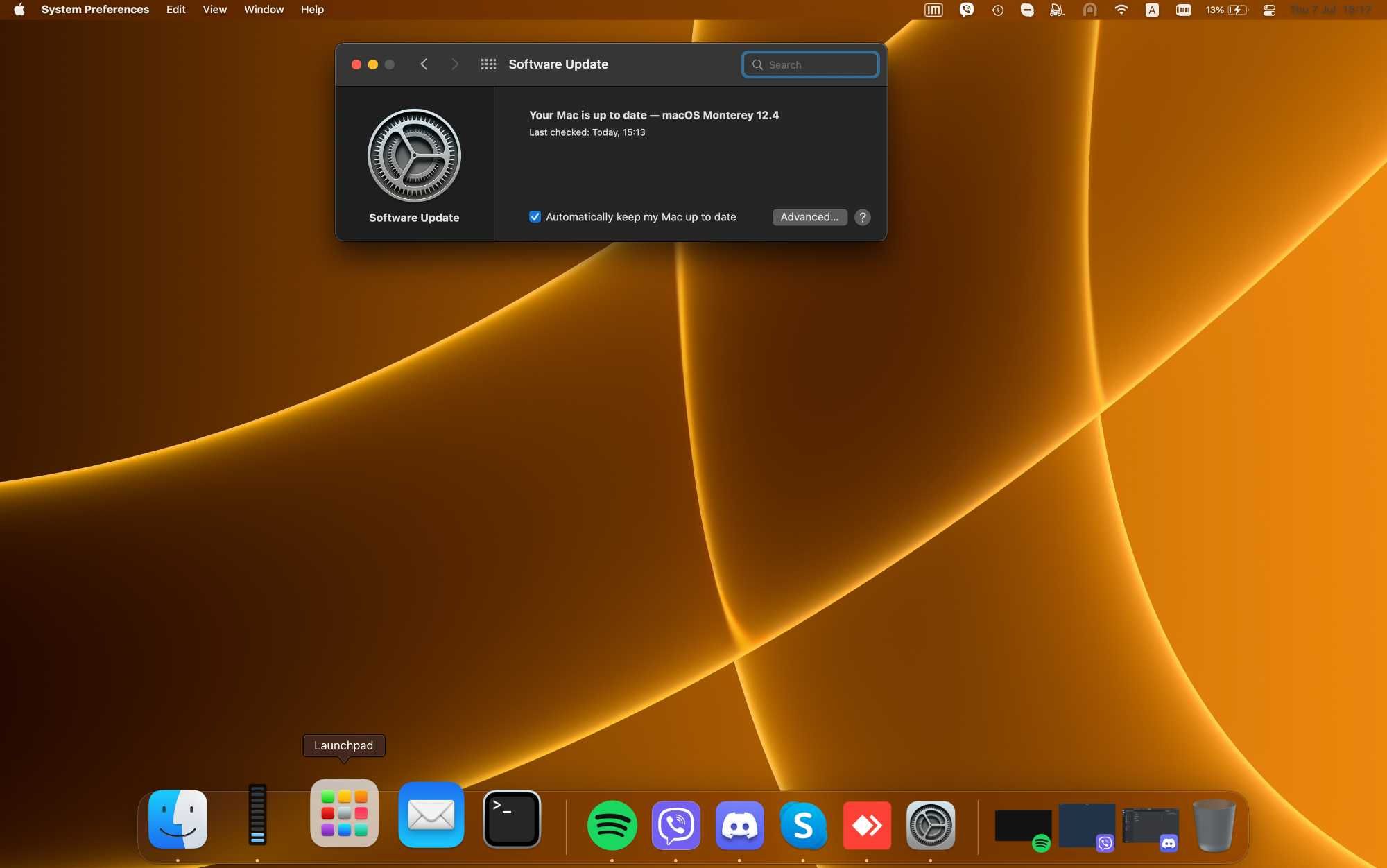Open Time Machine menu bar icon
1387x868 pixels.
coord(997,10)
